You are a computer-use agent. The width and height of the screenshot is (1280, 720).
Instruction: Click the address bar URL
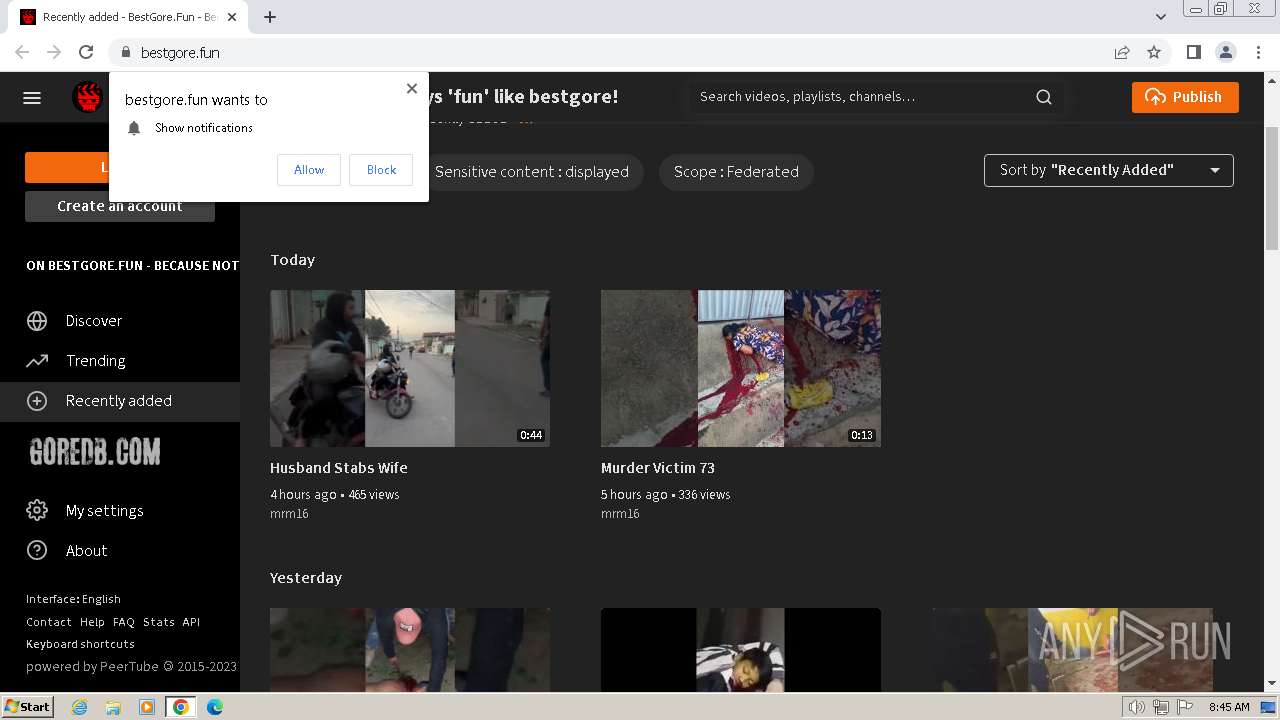(180, 53)
